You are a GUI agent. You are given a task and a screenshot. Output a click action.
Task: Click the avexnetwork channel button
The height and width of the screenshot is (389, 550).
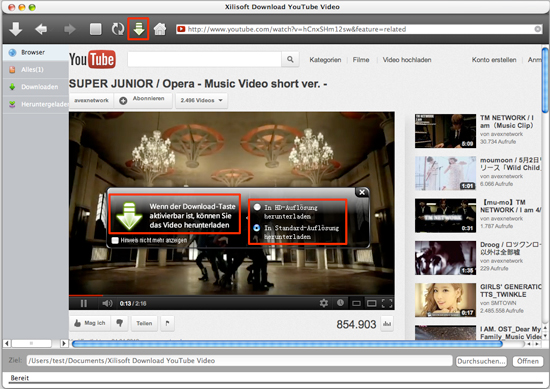91,100
